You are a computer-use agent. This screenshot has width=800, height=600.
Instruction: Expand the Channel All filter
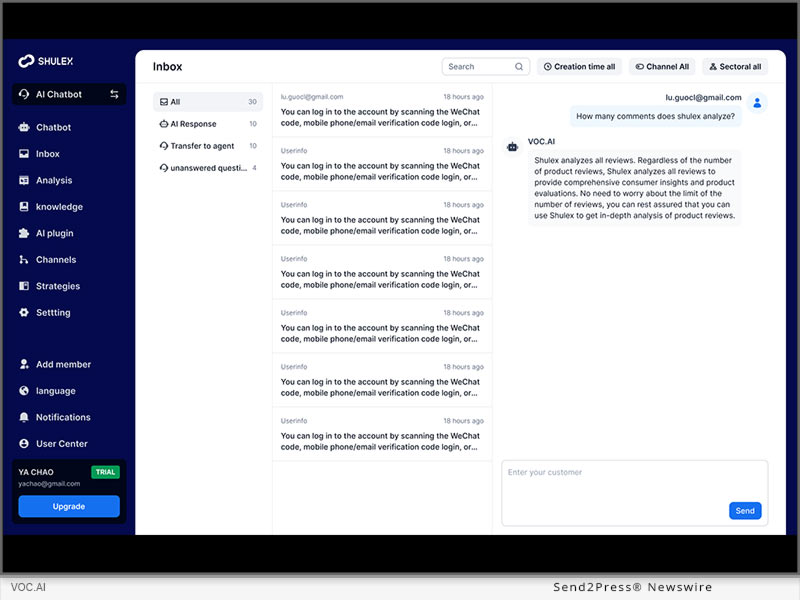661,67
